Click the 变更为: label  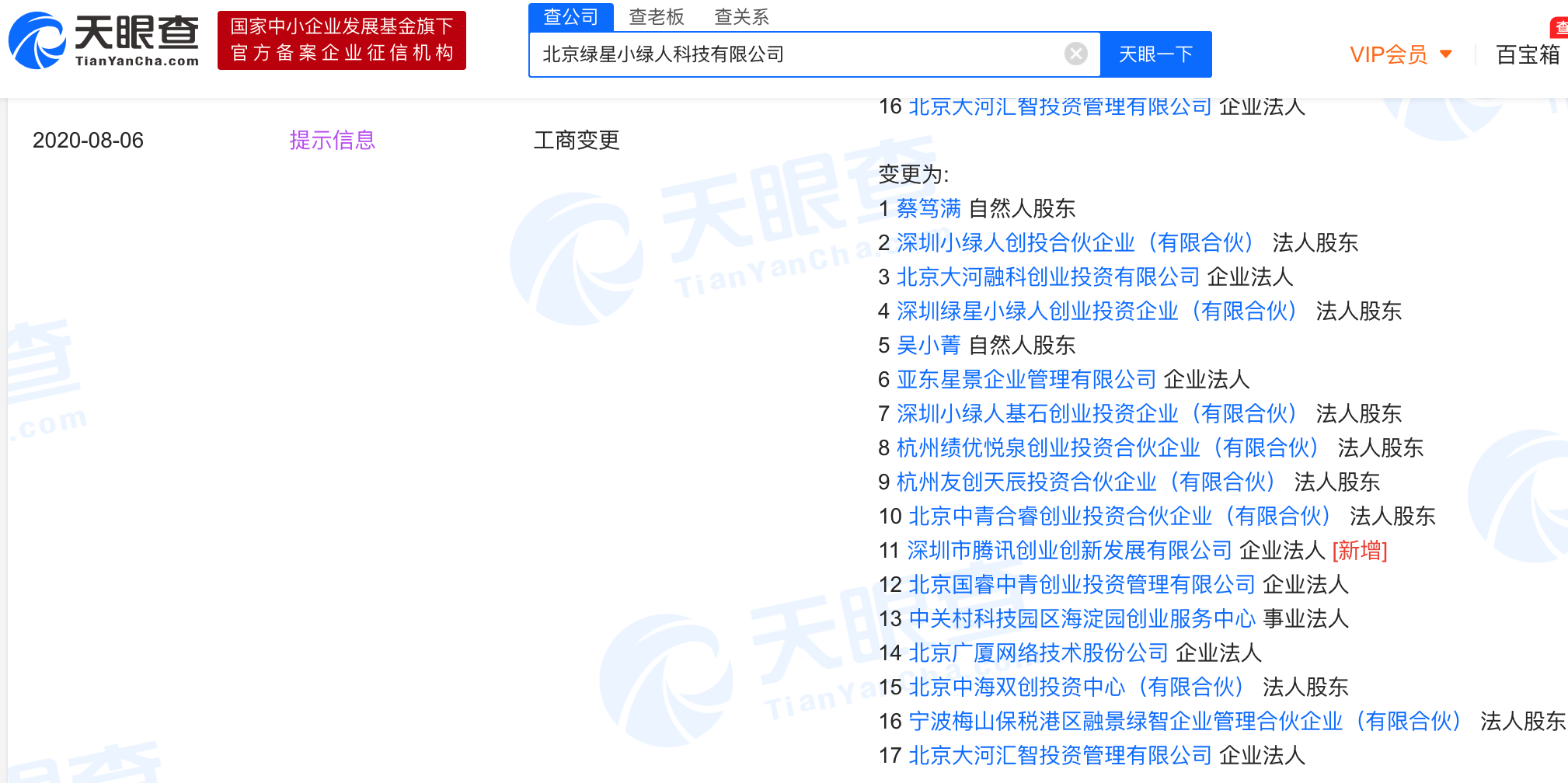click(x=914, y=174)
